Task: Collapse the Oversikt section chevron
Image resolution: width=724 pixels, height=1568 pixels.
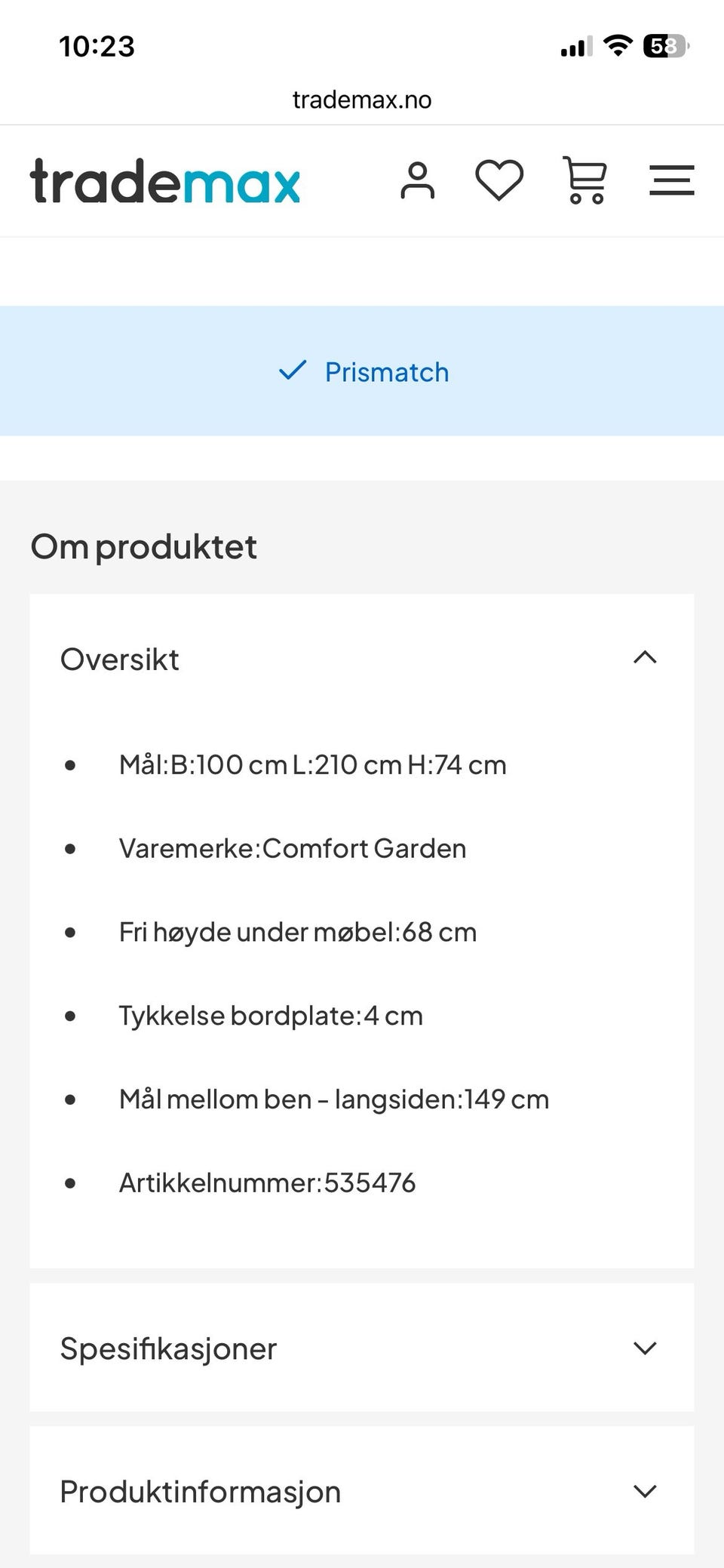Action: point(645,657)
